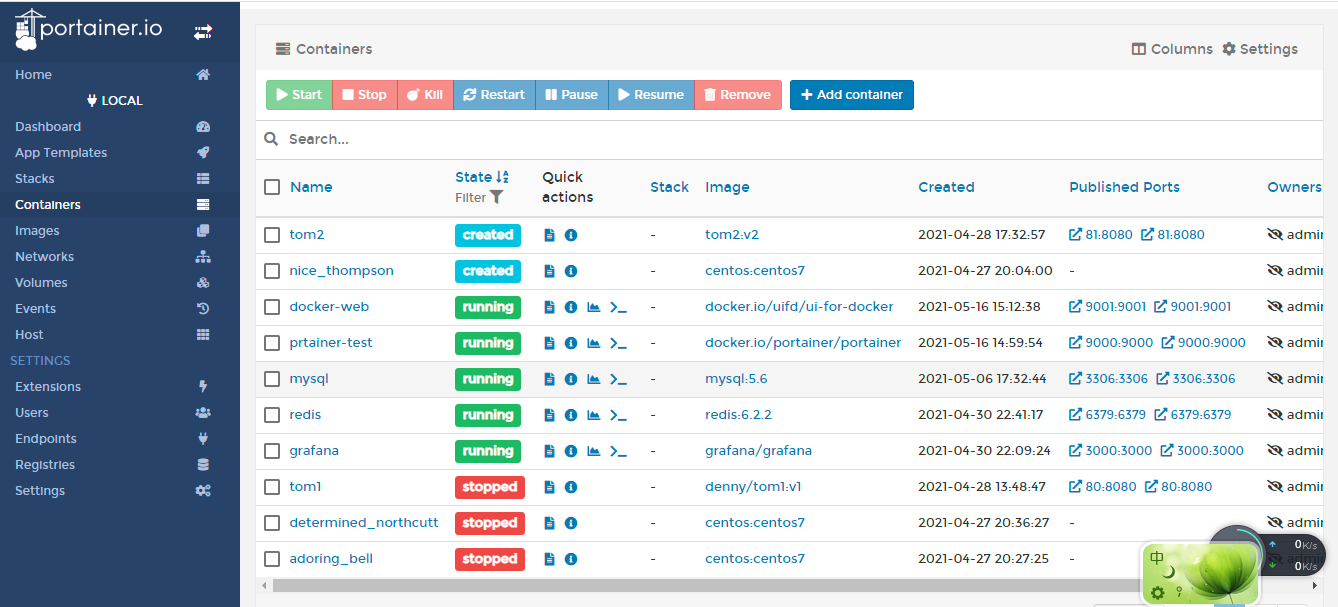Open the grafana/grafana image link
The width and height of the screenshot is (1338, 607).
tap(758, 451)
